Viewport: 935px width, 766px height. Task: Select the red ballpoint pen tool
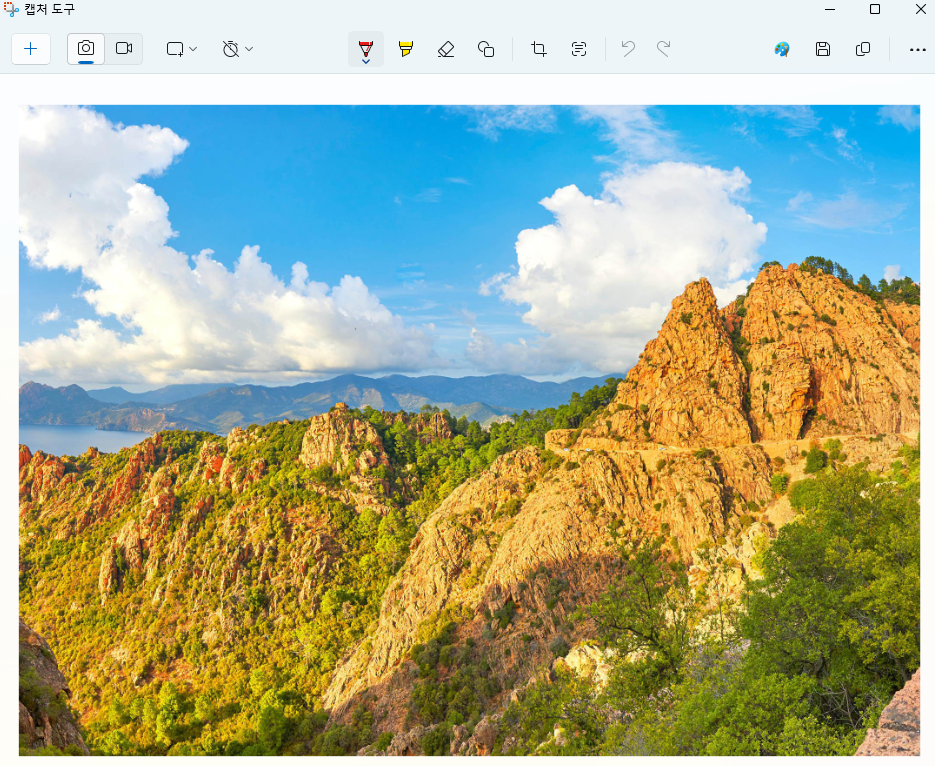[366, 48]
